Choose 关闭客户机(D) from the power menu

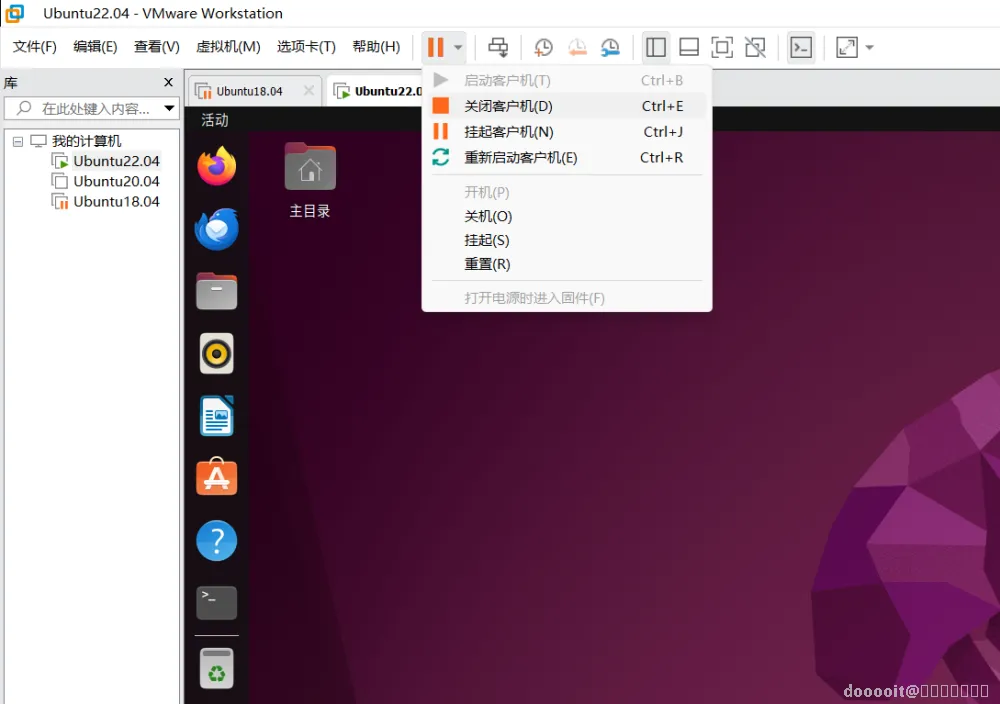(x=511, y=106)
